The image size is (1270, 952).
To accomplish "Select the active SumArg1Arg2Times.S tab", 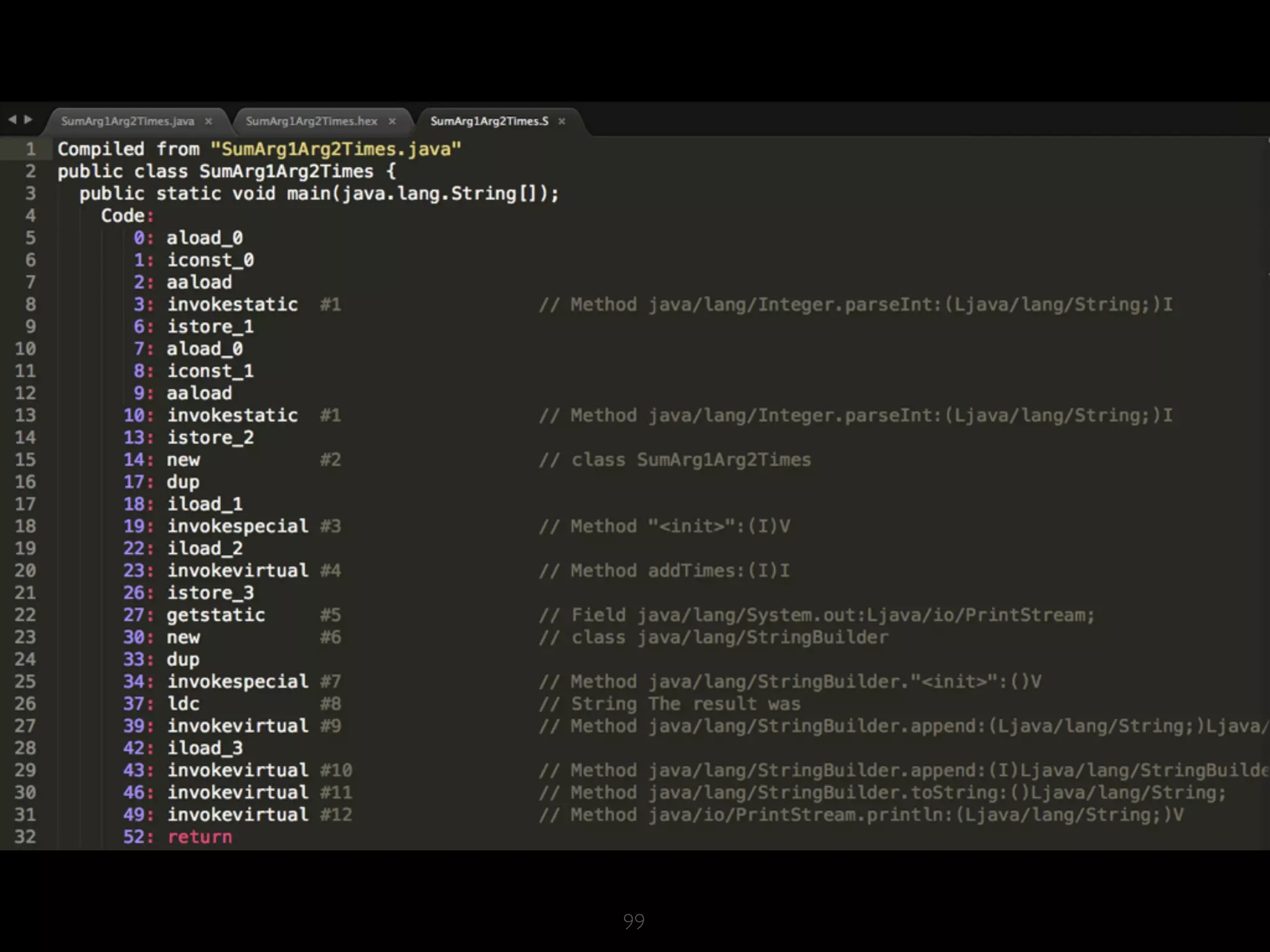I will coord(489,121).
